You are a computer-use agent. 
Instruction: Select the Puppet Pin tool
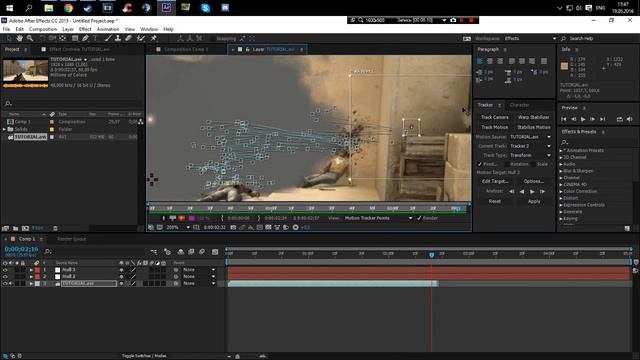coord(154,38)
